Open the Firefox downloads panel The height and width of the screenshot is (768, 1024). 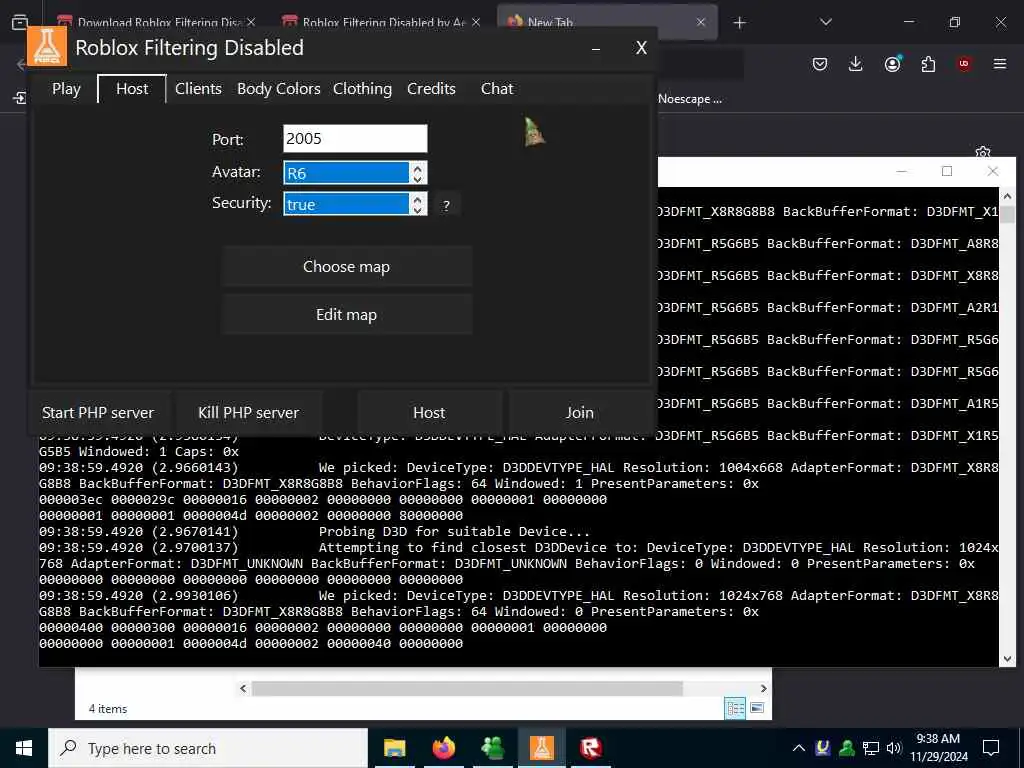(856, 64)
